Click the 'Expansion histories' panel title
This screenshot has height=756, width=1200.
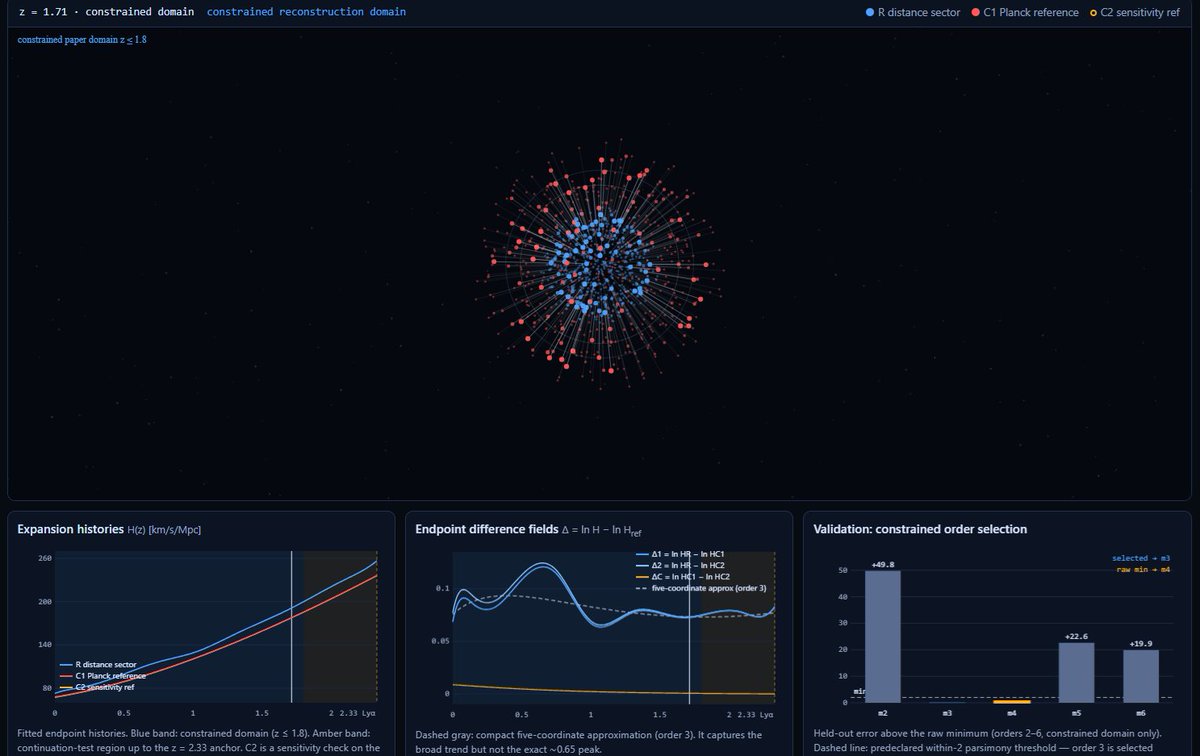[x=70, y=529]
